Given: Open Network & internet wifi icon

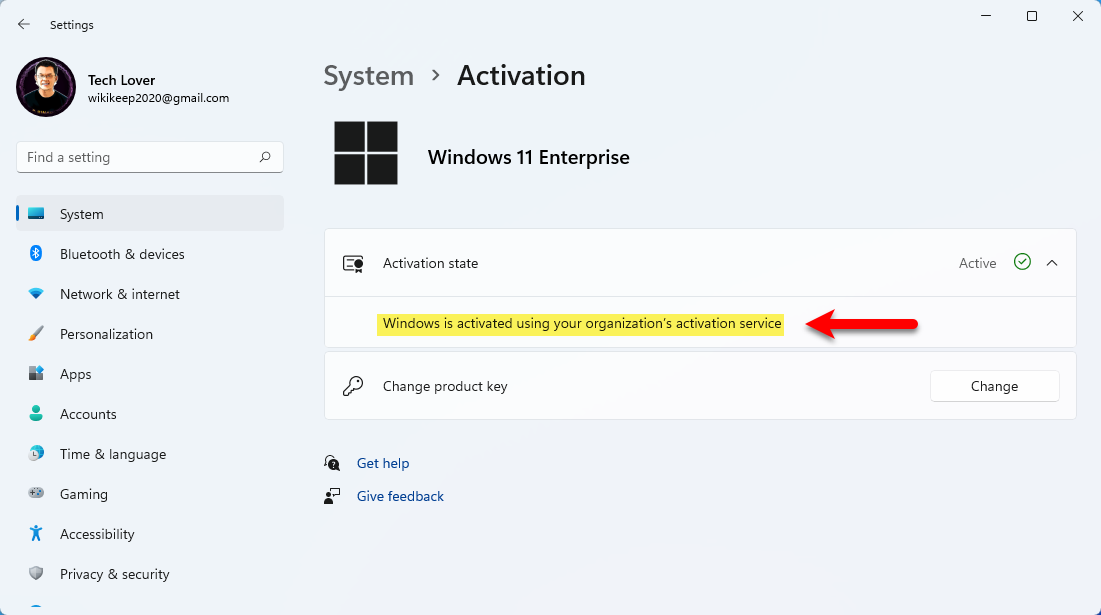Looking at the screenshot, I should pos(36,293).
